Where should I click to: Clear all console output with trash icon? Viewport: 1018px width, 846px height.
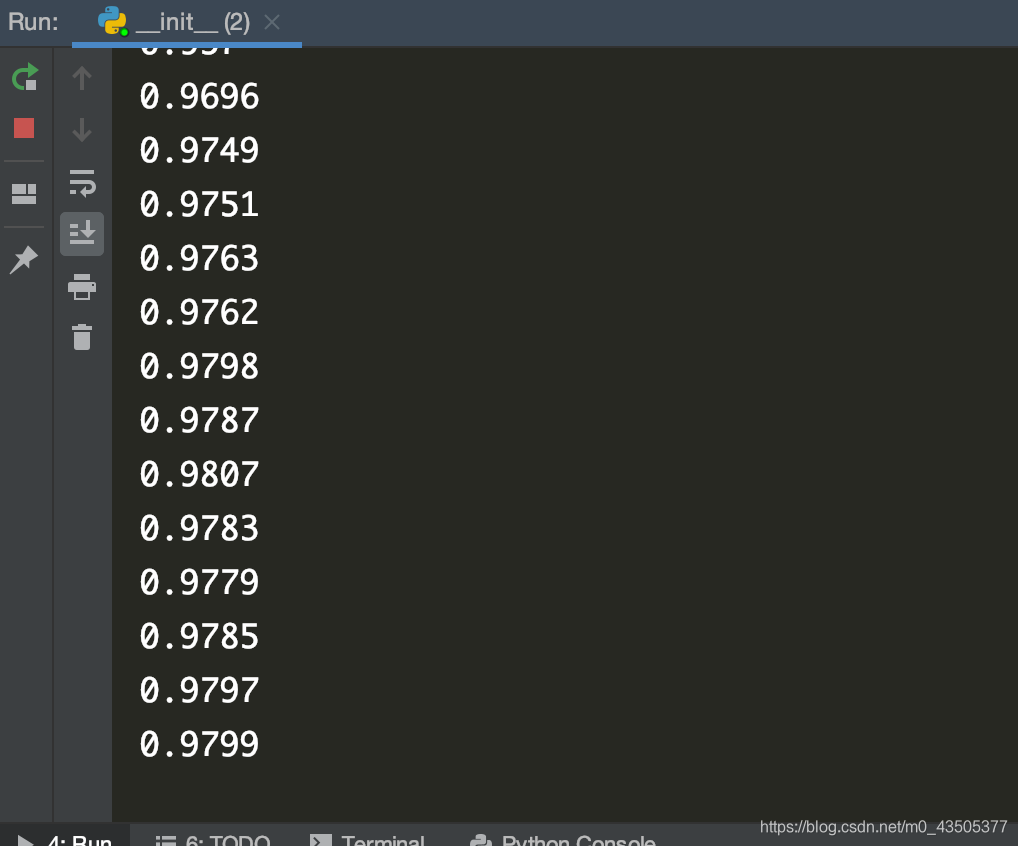pos(82,337)
